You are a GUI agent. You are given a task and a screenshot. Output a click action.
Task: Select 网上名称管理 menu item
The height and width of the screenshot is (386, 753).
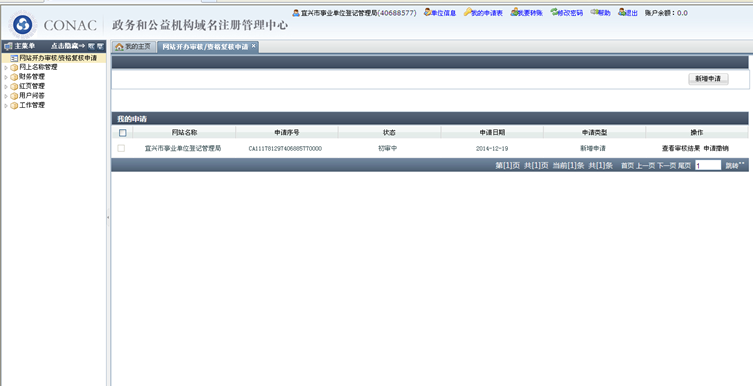38,67
